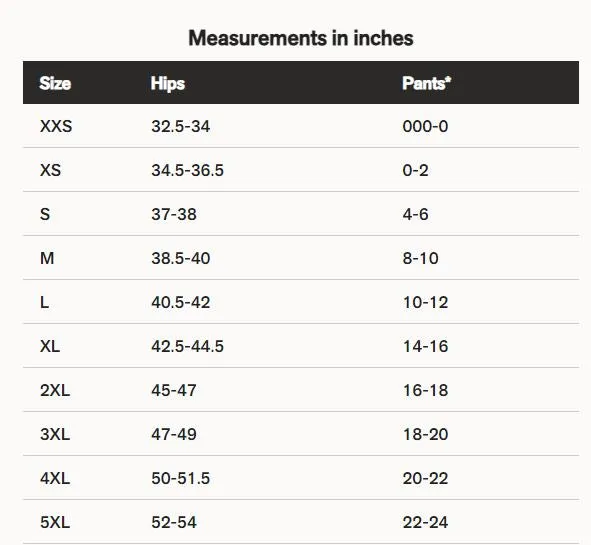Select the 2XL size label
591x545 pixels.
[55, 390]
